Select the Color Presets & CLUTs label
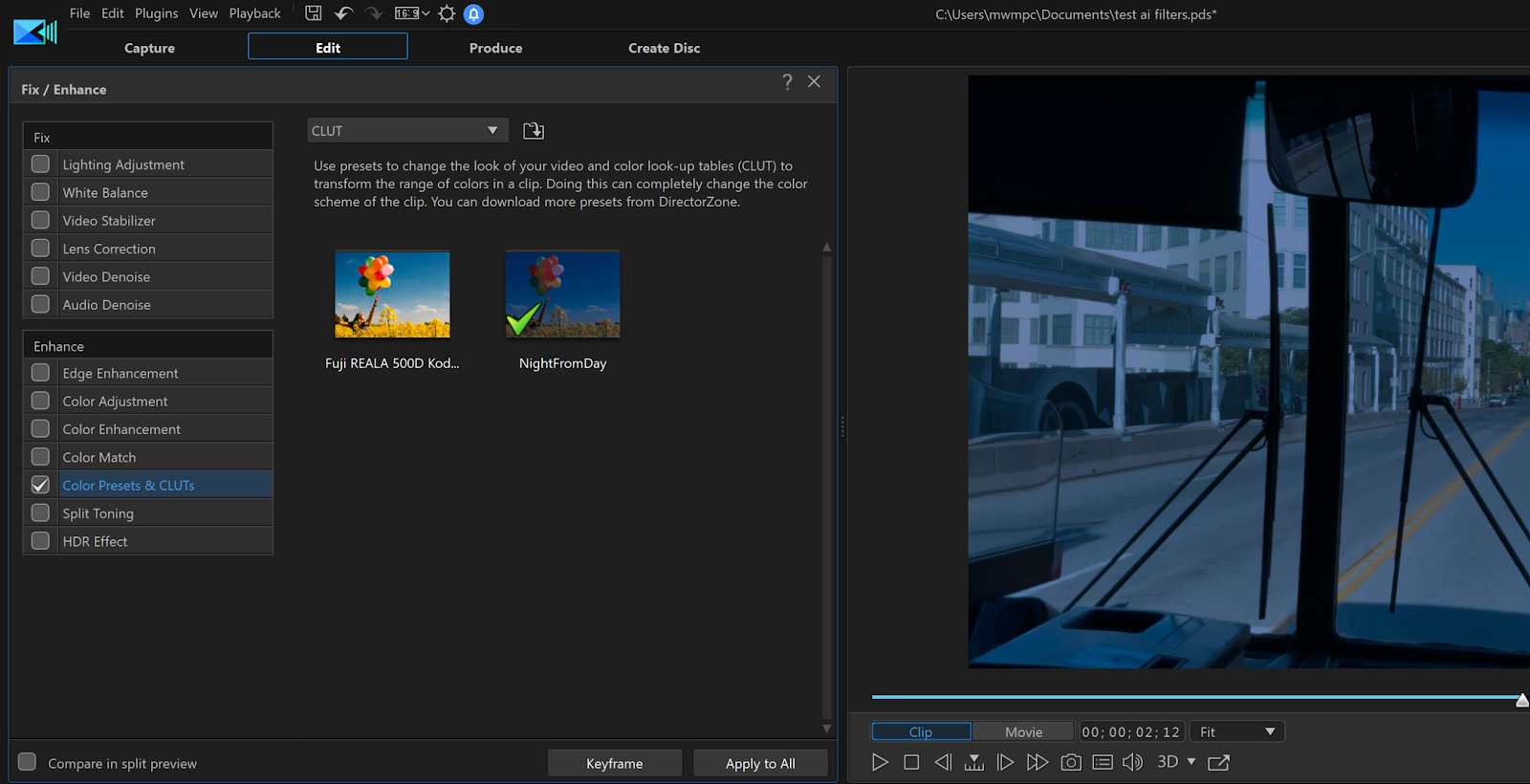1530x784 pixels. pos(128,485)
